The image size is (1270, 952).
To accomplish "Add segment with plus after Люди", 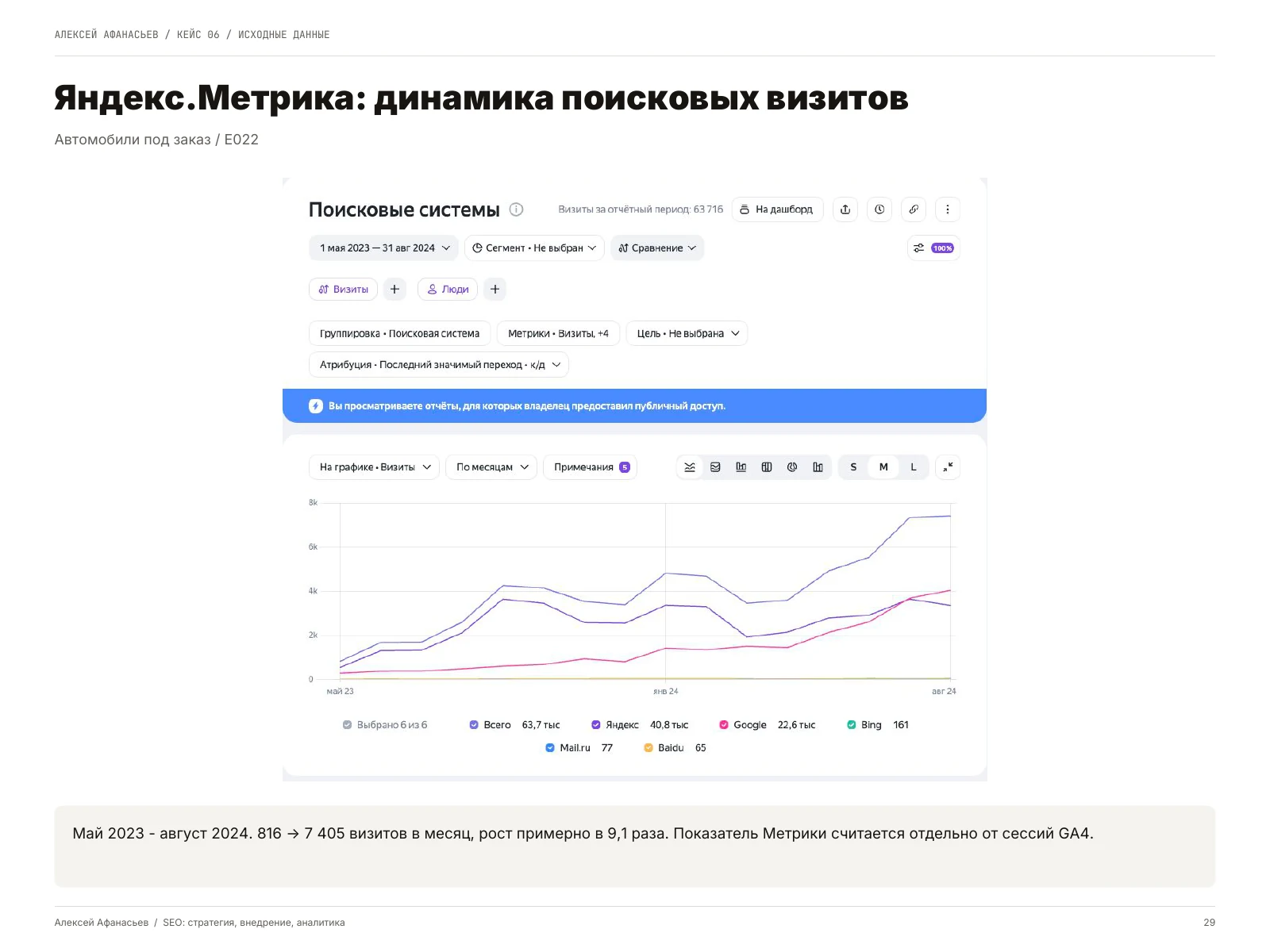I will 495,290.
